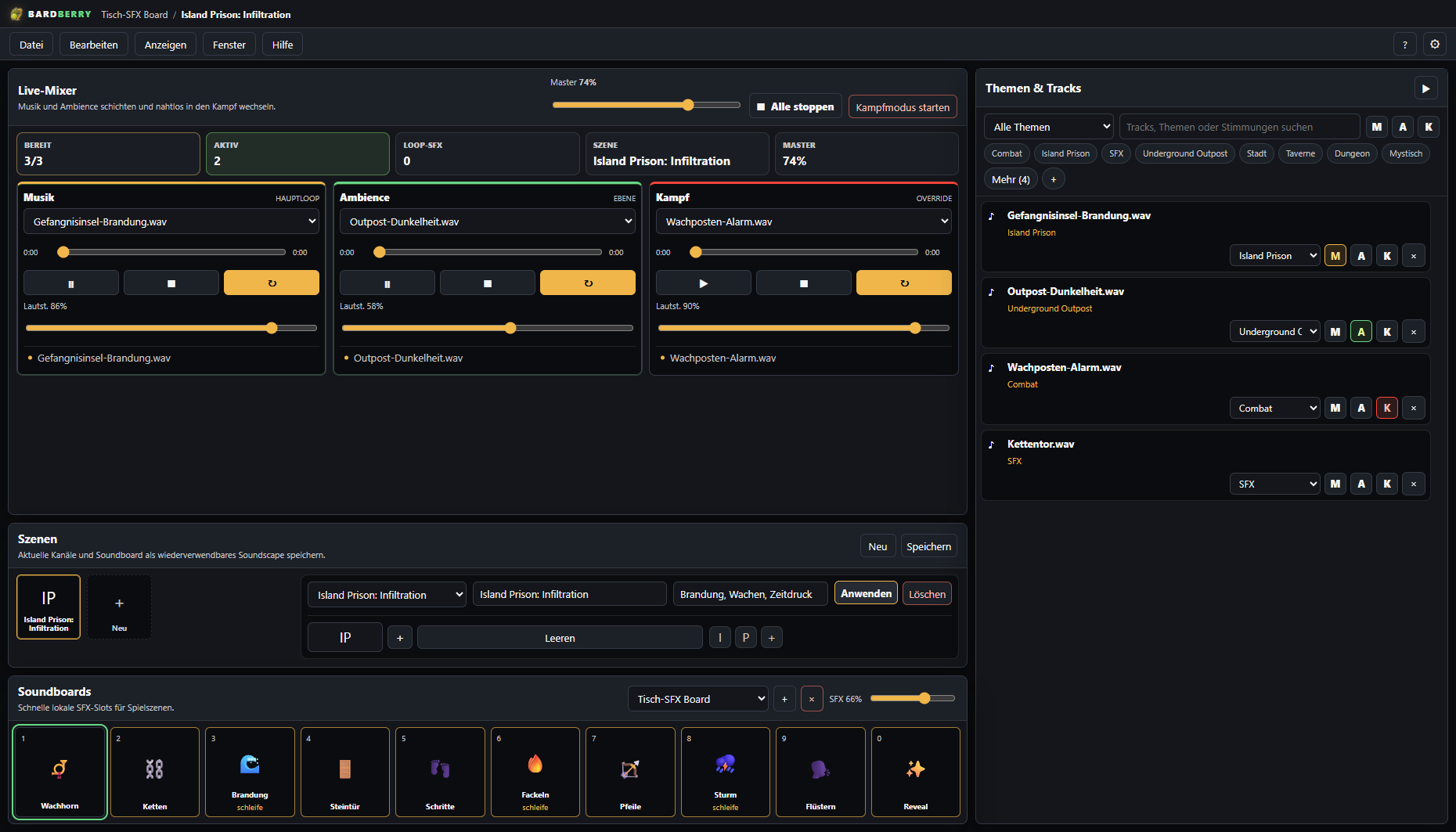This screenshot has width=1456, height=832.
Task: Click the yellow plus next to the P button
Action: coord(772,638)
